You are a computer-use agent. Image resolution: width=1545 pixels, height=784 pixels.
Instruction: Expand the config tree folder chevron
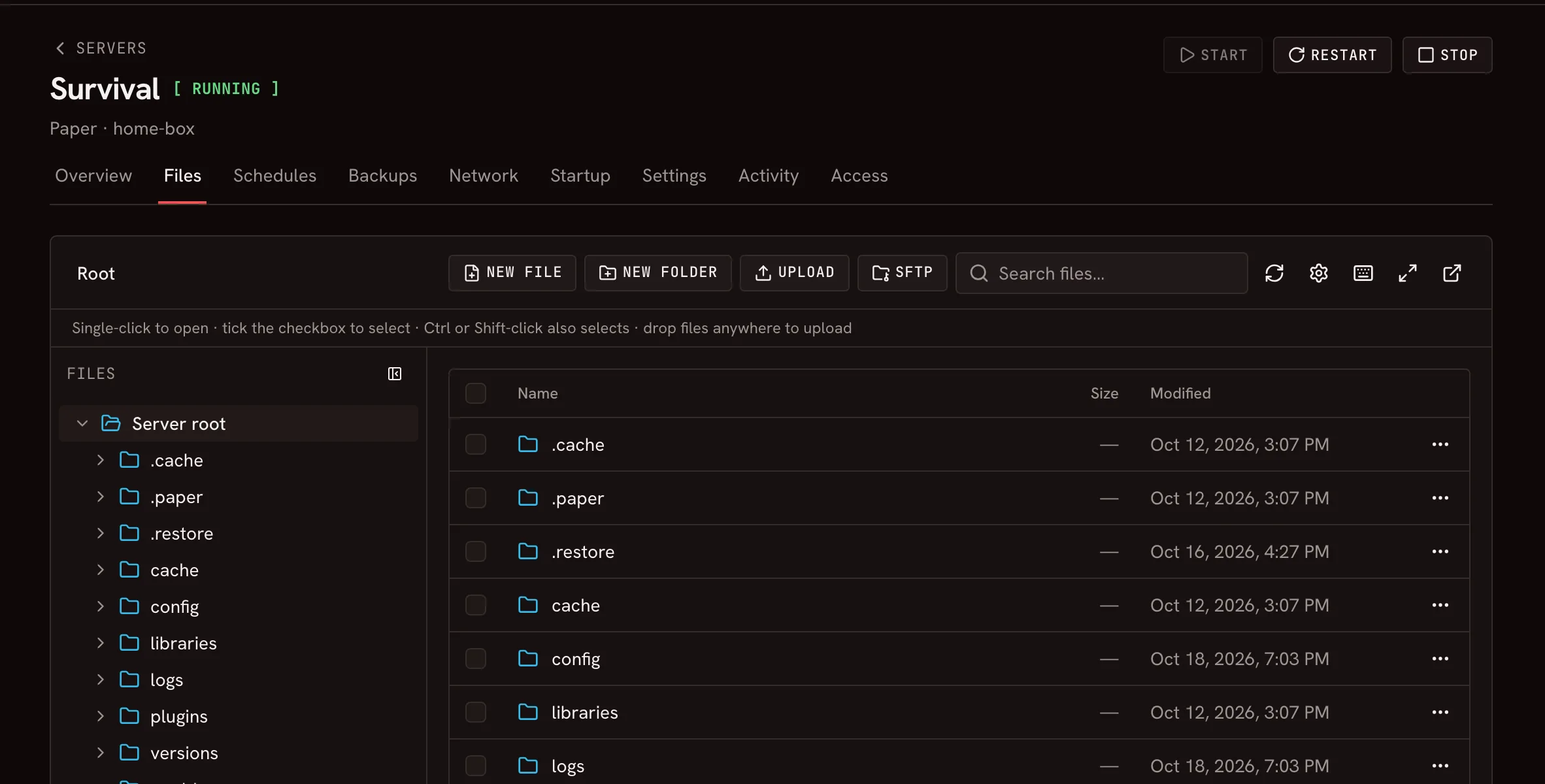101,606
